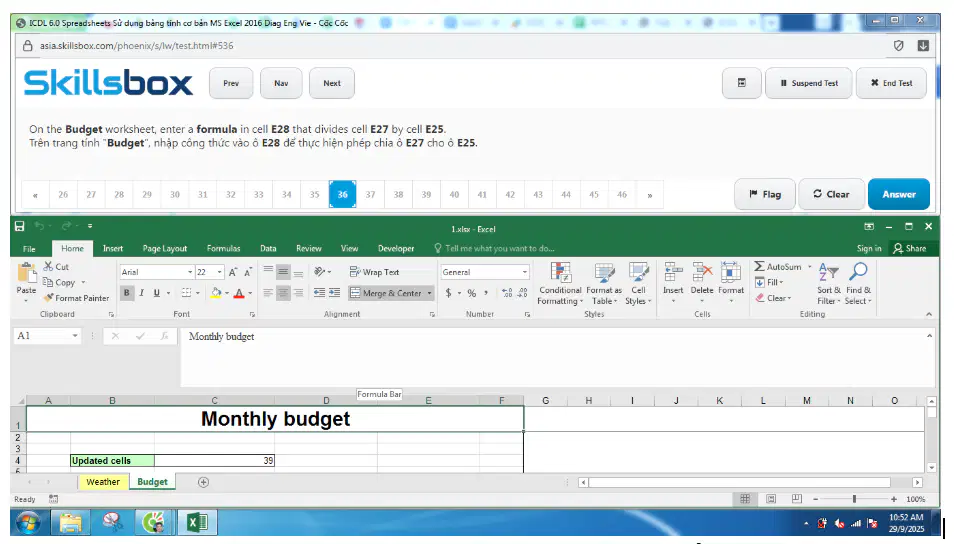Click Format cells icon in Cells group

pyautogui.click(x=731, y=273)
